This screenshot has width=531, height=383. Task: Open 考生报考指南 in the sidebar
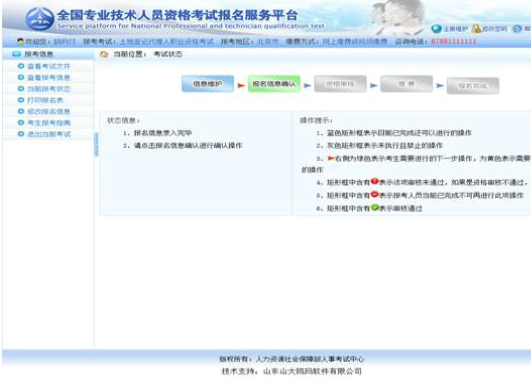(48, 123)
